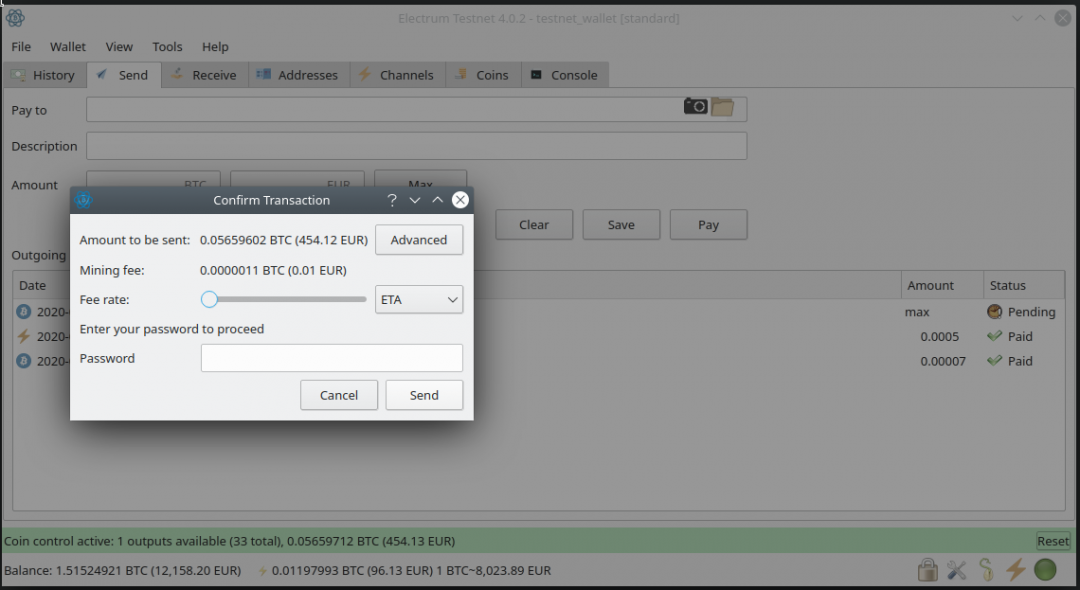Click the up chevron in dialog titlebar
The image size is (1080, 590).
[x=437, y=200]
